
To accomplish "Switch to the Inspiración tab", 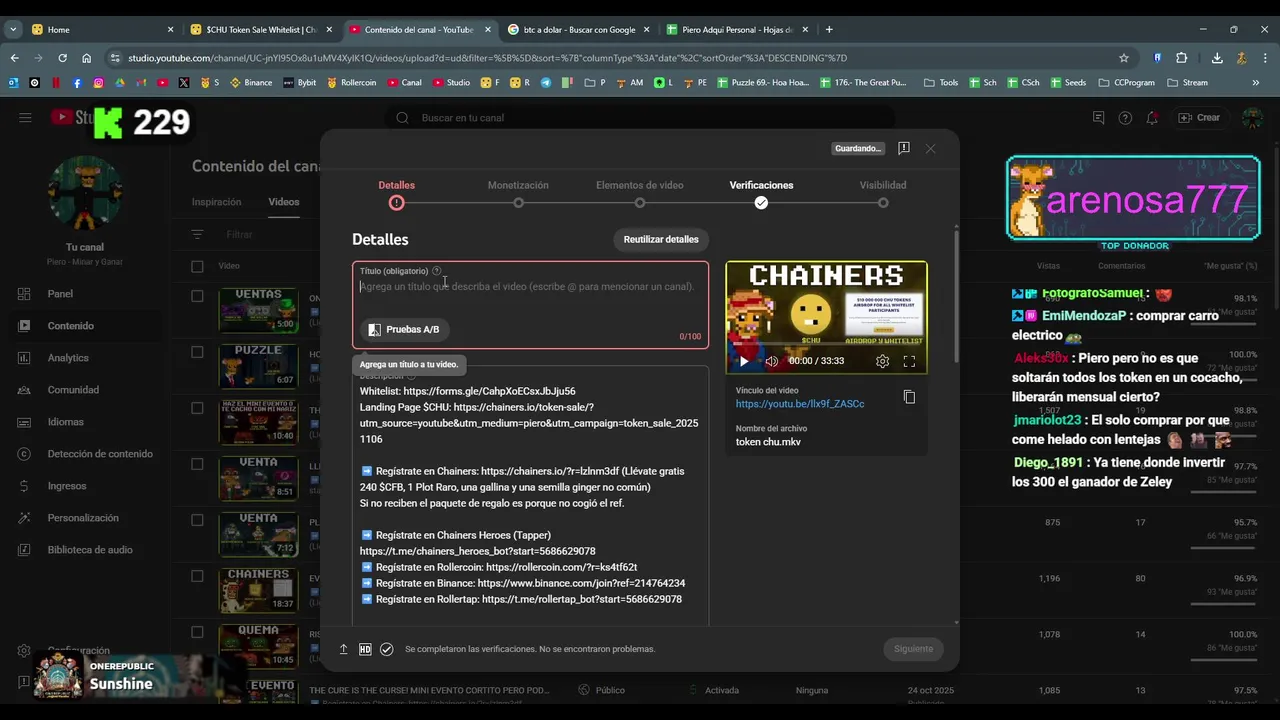I will click(216, 202).
